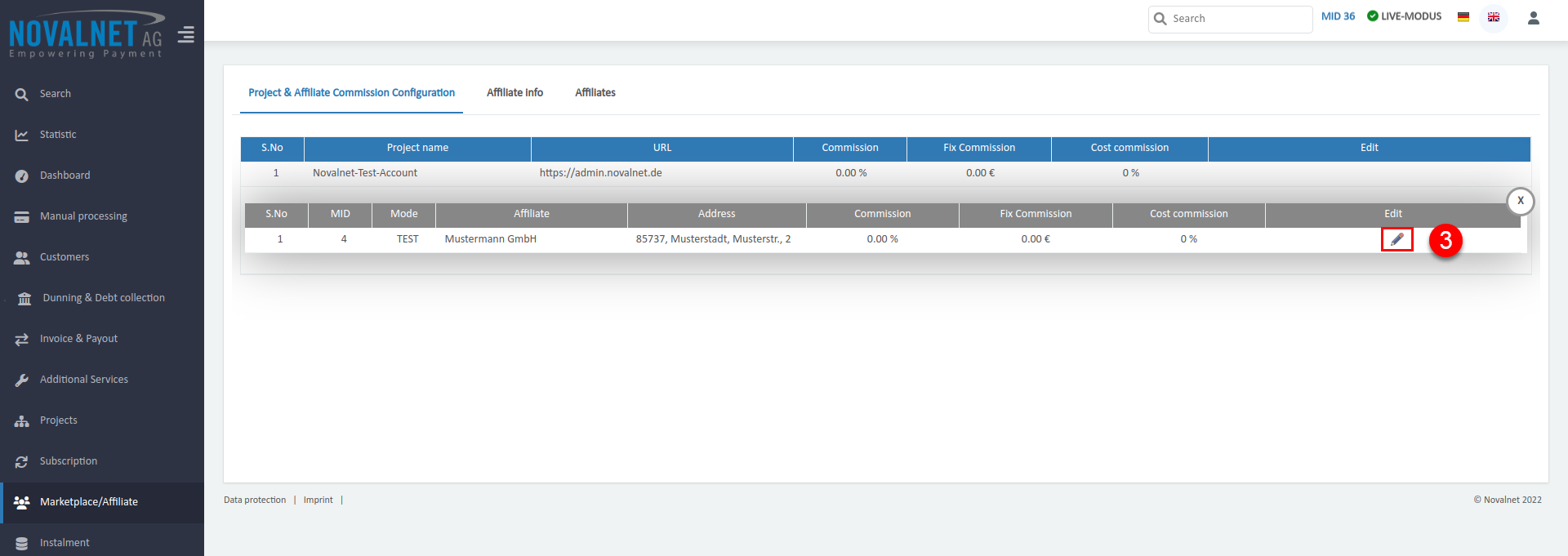Click the Statistic chart icon in sidebar
The height and width of the screenshot is (556, 1568).
22,135
